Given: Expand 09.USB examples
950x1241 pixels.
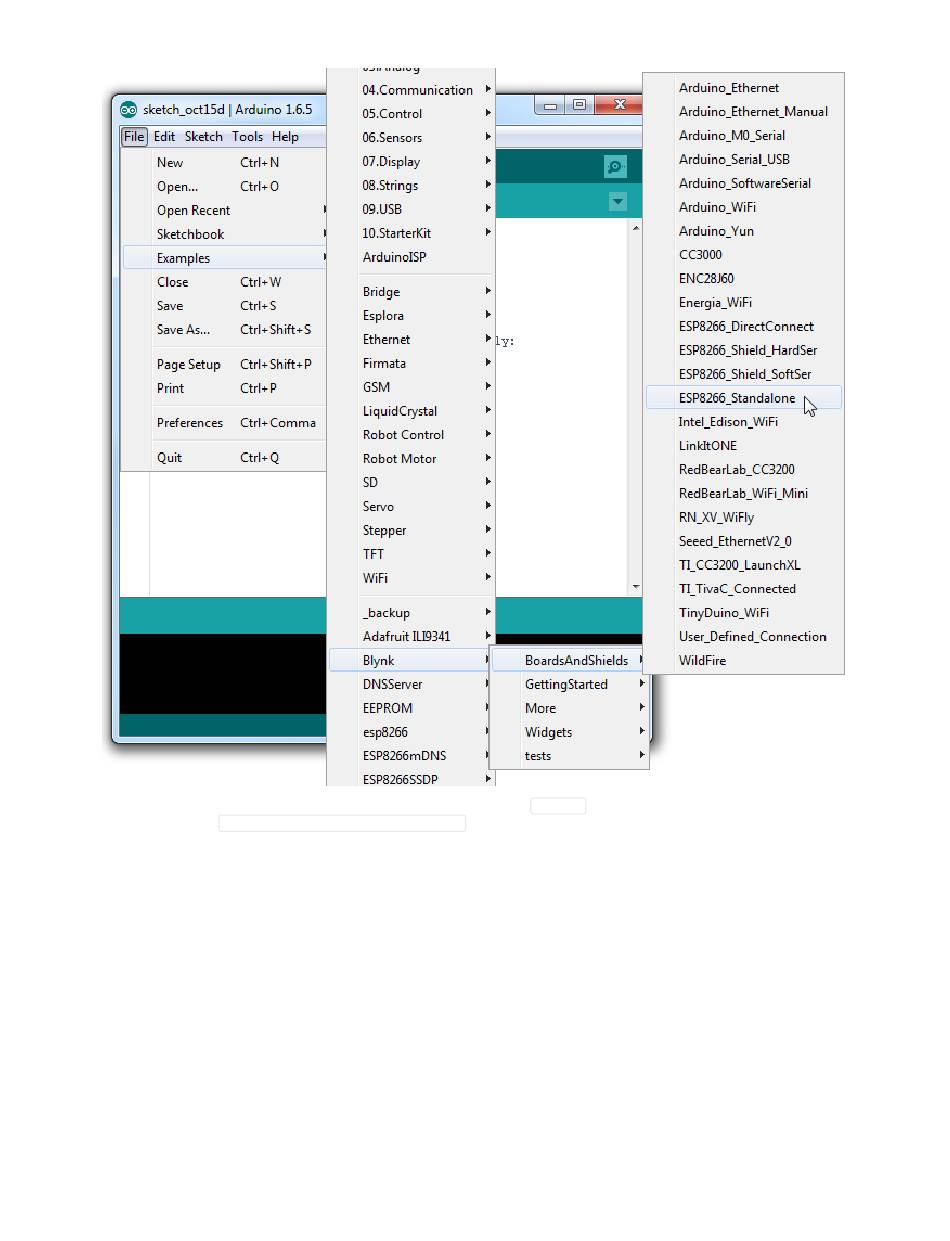Looking at the screenshot, I should pos(412,210).
